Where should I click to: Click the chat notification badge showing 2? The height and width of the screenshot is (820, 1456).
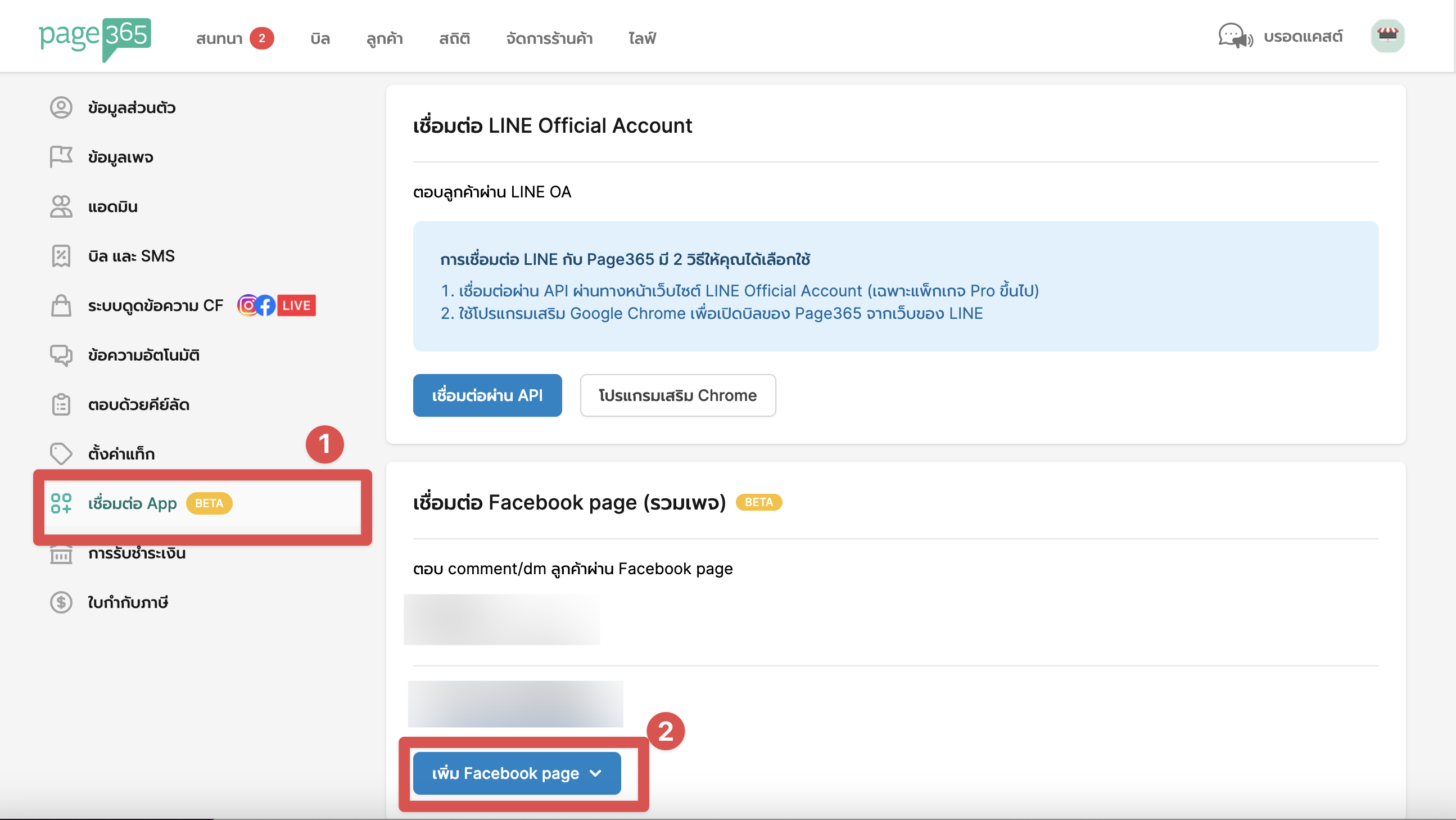tap(262, 38)
